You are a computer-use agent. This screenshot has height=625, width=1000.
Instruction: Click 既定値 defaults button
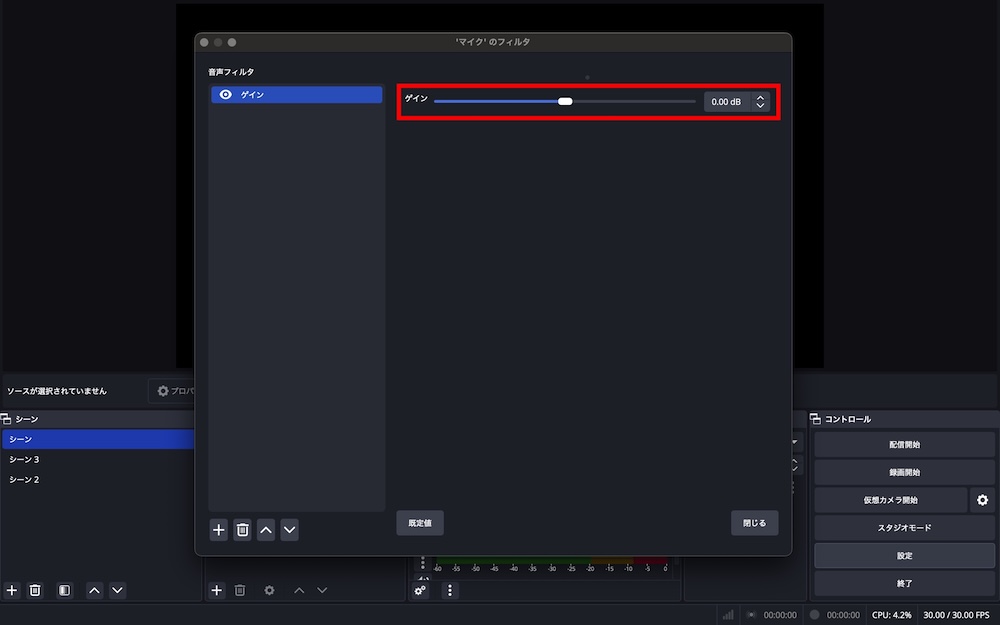click(420, 523)
